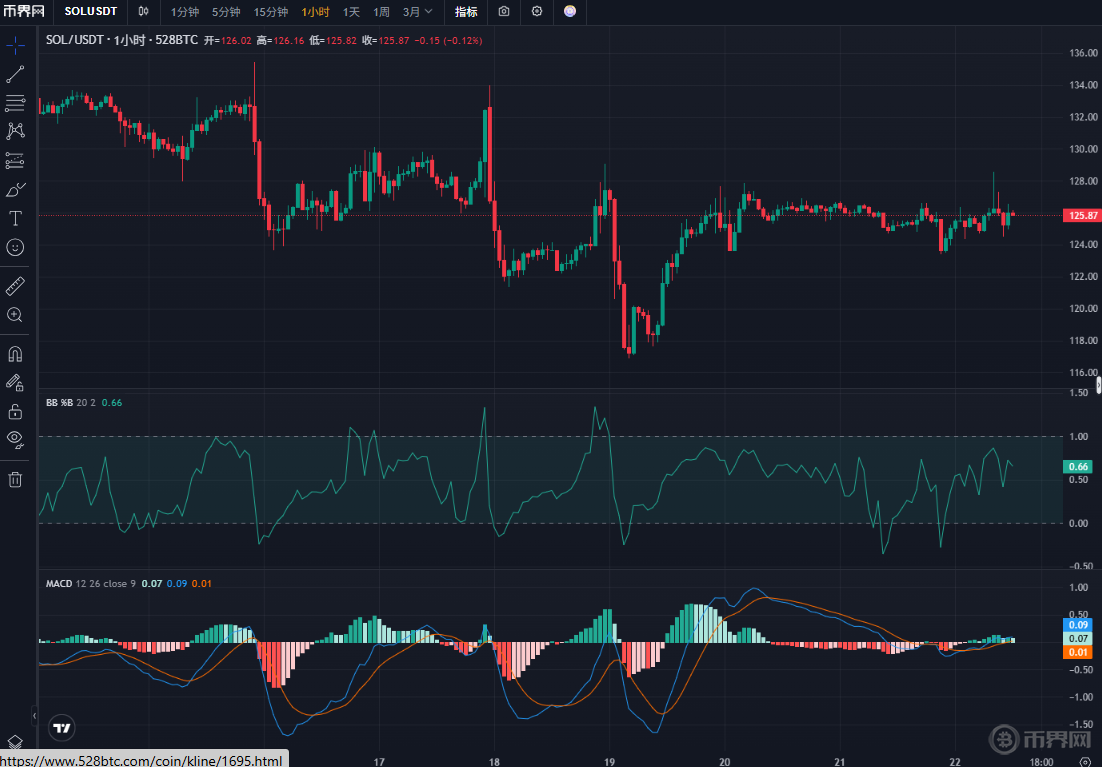Open the candlestick chart type selector
1102x767 pixels.
click(x=144, y=12)
